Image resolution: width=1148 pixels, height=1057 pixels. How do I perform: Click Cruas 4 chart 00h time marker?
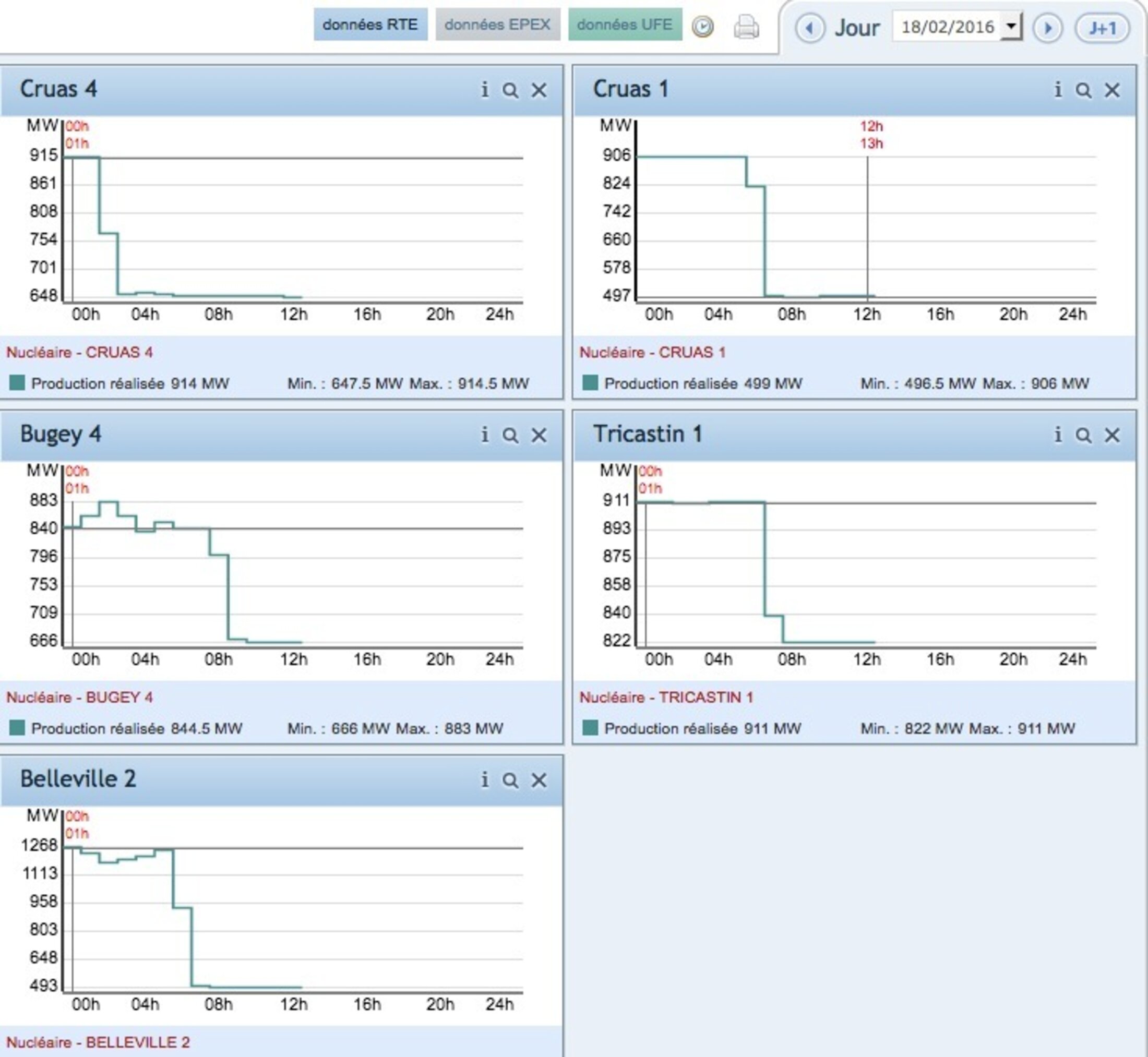(77, 126)
